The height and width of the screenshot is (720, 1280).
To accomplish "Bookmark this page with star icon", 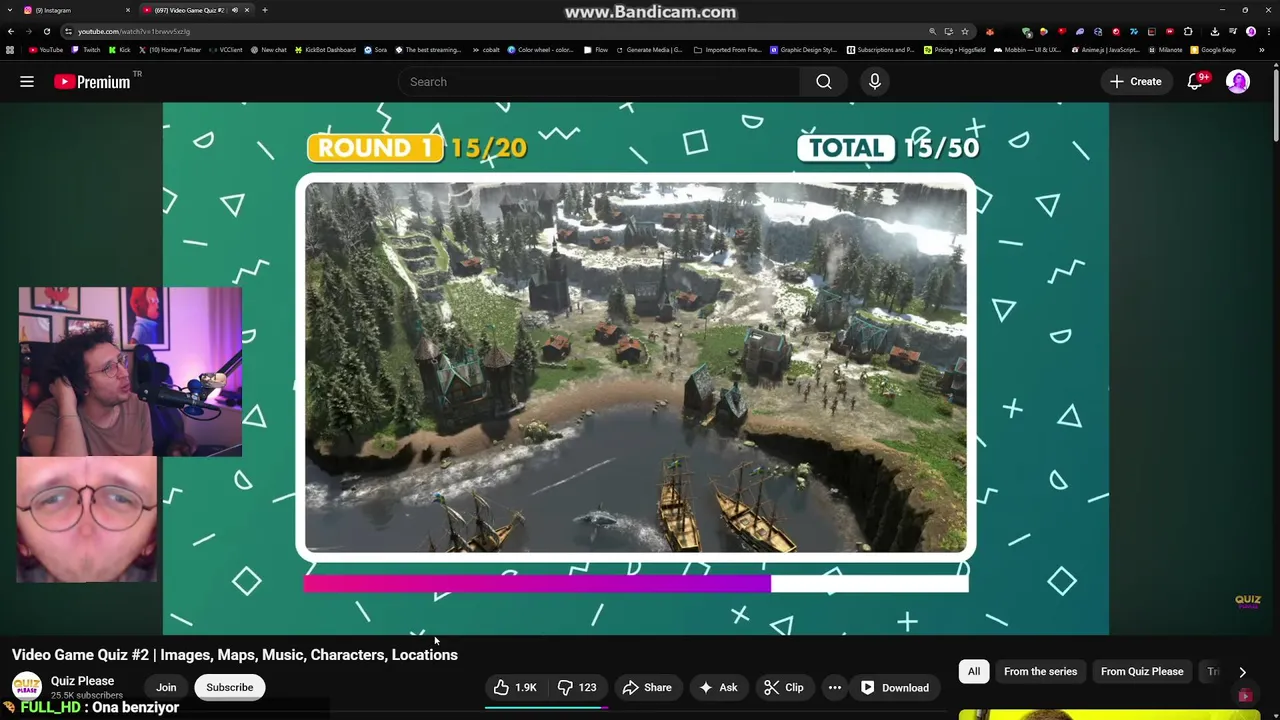I will point(964,31).
